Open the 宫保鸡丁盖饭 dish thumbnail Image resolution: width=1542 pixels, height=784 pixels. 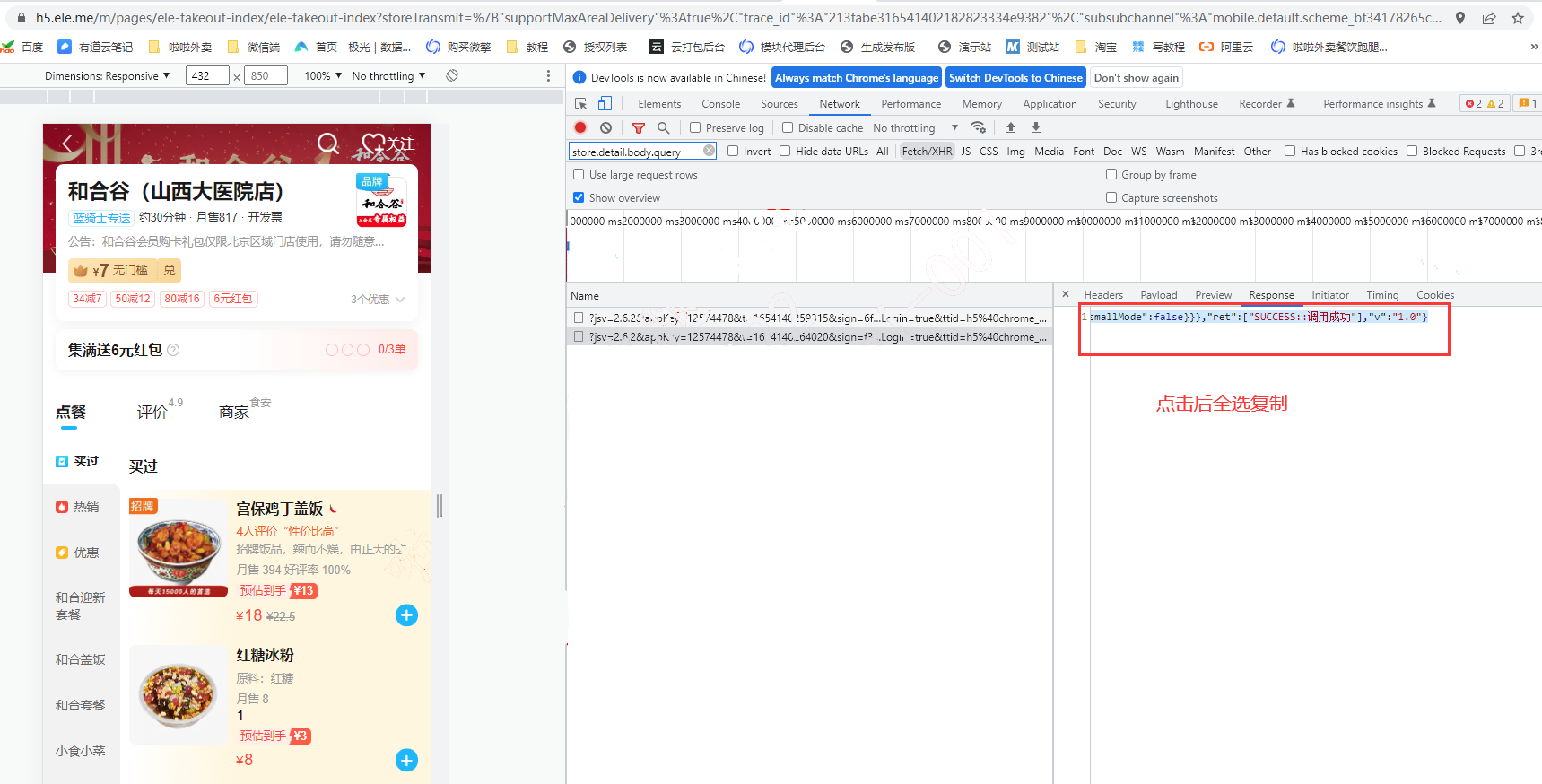click(179, 548)
